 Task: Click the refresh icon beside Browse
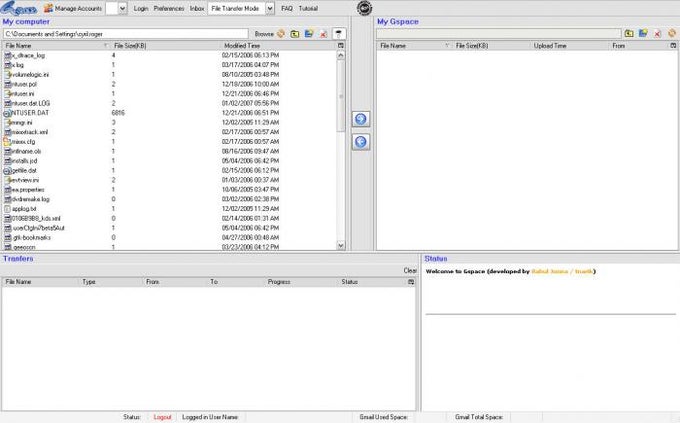coord(281,34)
